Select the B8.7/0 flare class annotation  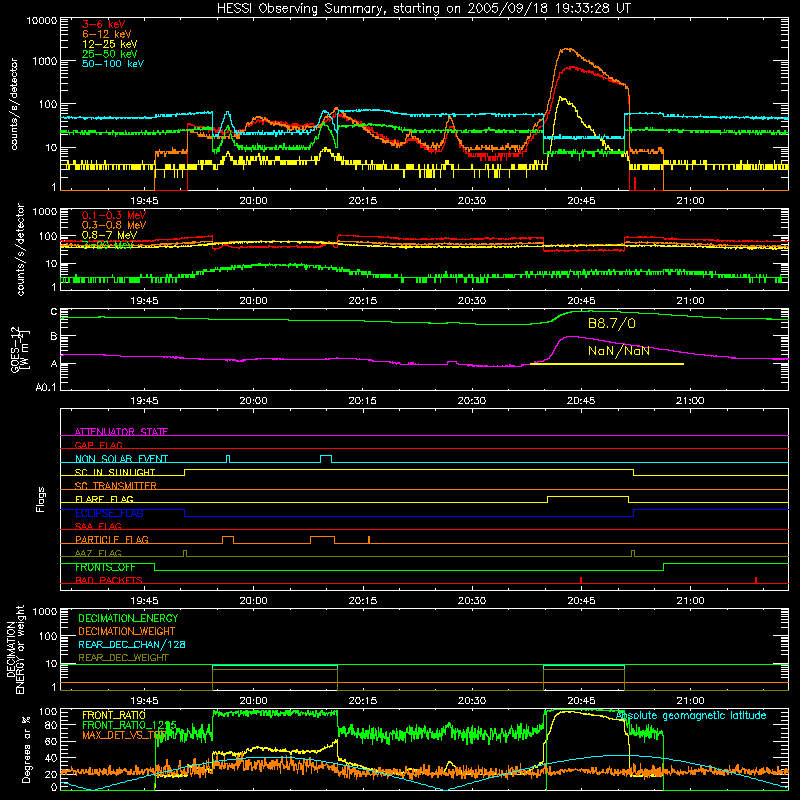click(x=612, y=324)
